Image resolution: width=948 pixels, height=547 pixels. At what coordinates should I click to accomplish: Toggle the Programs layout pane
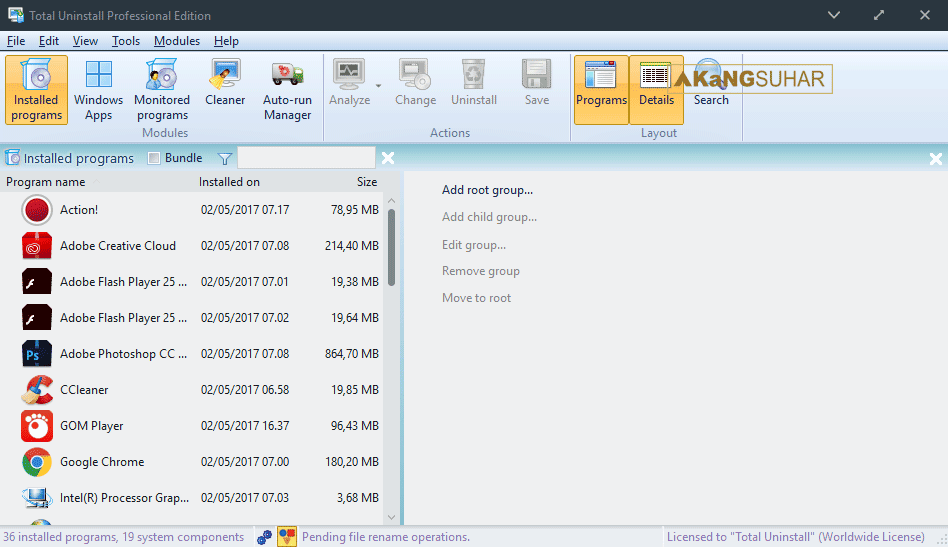tap(602, 90)
